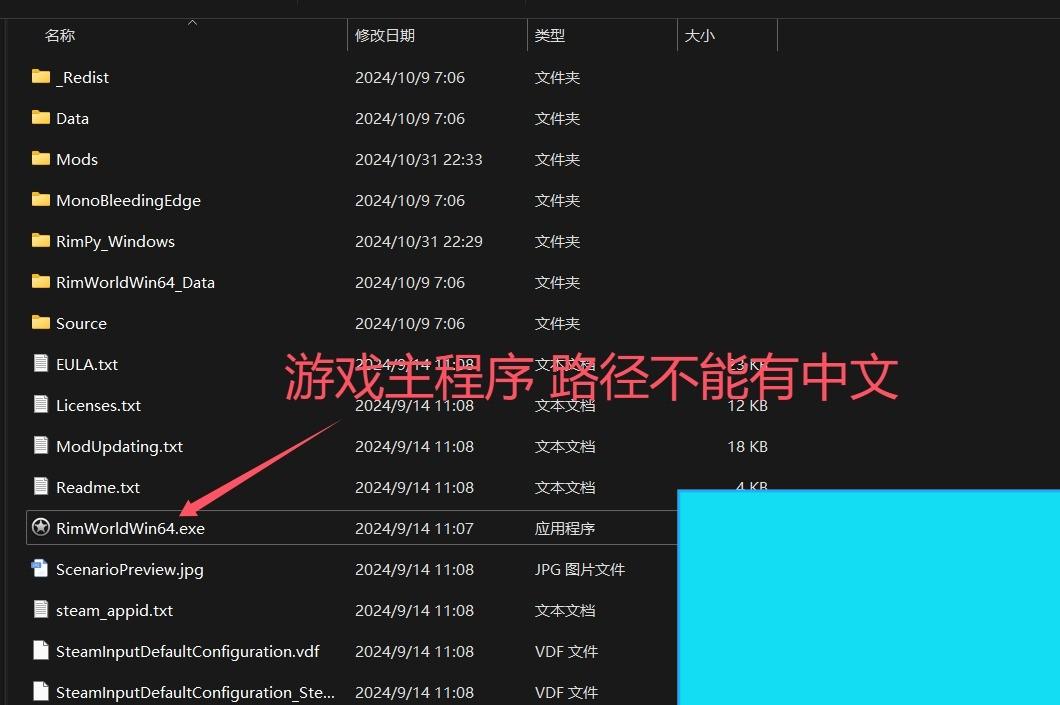Open the _Redist folder icon
Image resolution: width=1060 pixels, height=705 pixels.
point(41,76)
